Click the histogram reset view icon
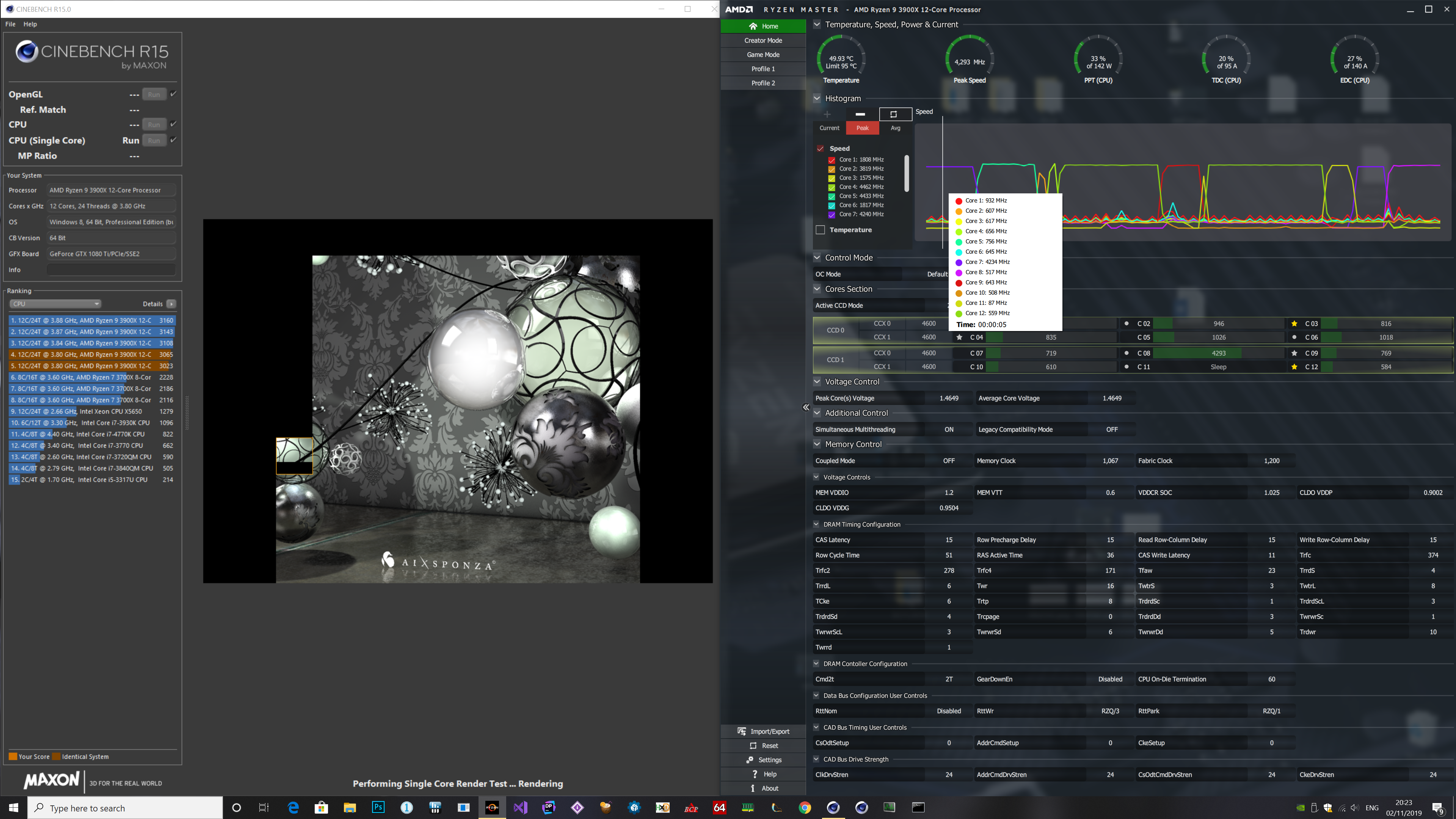The width and height of the screenshot is (1456, 819). tap(894, 114)
